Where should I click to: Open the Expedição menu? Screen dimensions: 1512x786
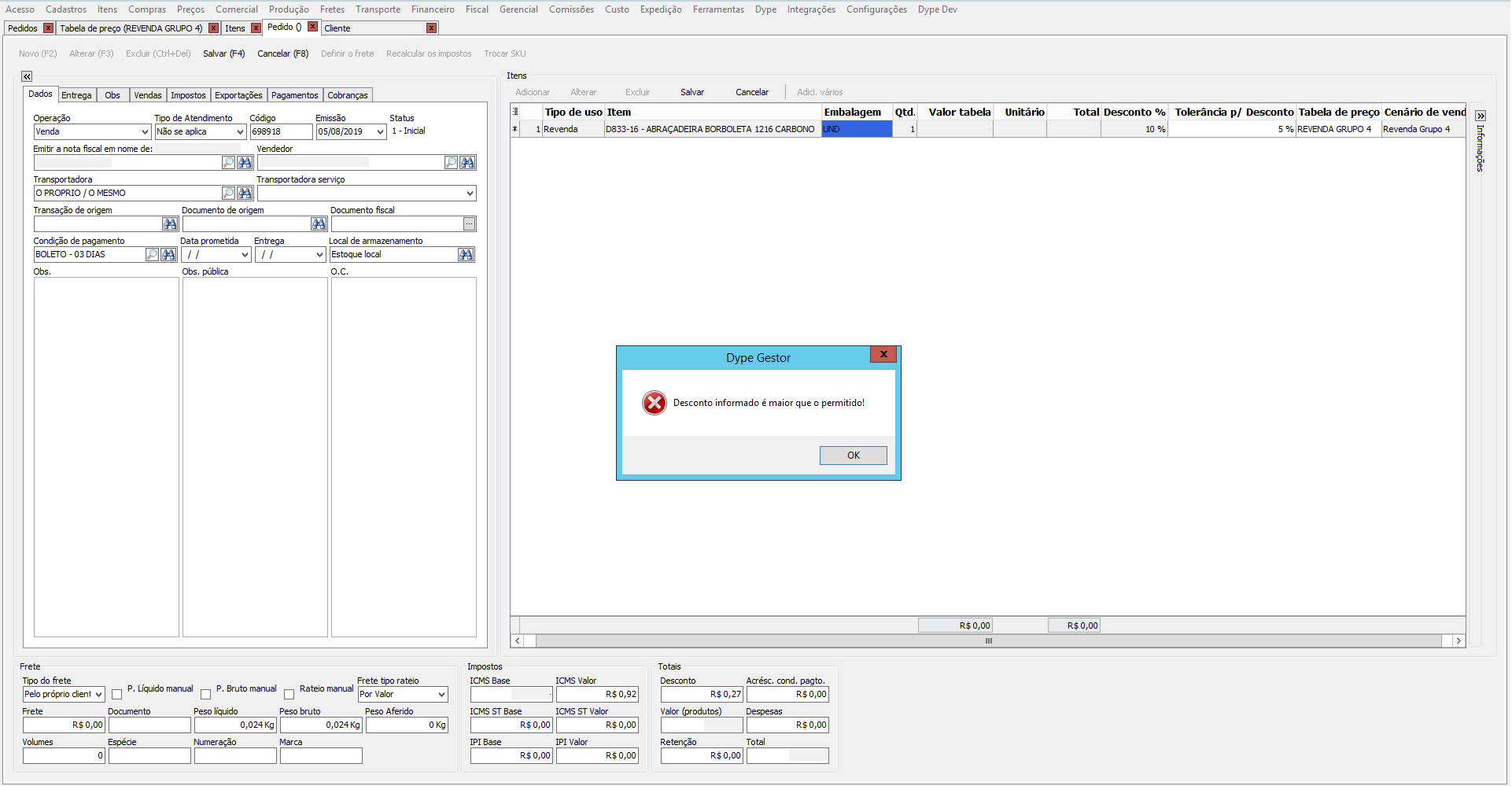pos(661,9)
